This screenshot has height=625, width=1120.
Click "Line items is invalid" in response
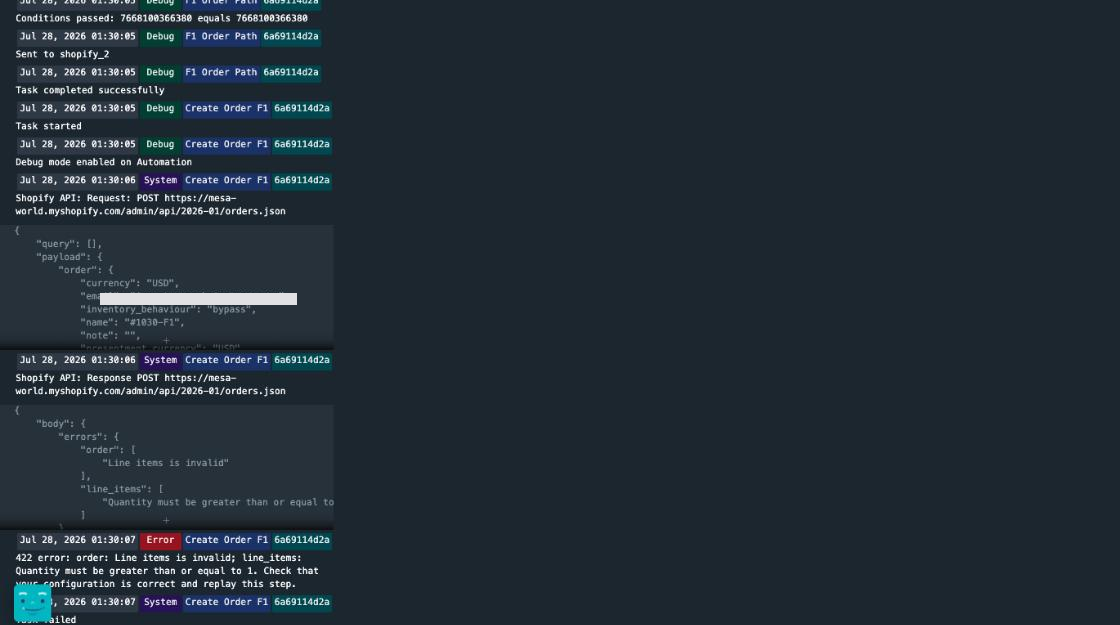[x=165, y=463]
